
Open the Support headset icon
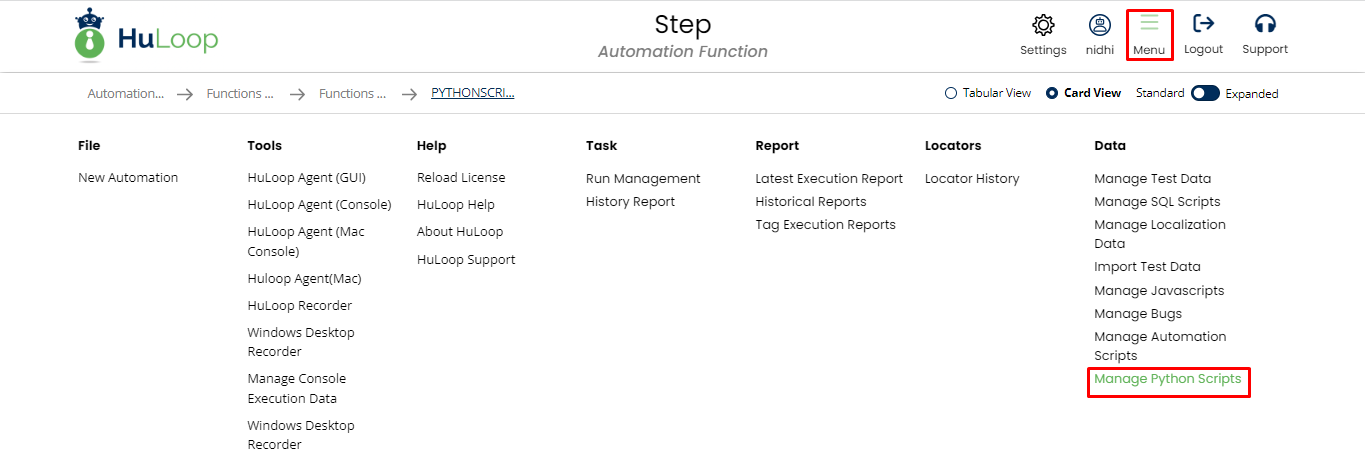tap(1265, 24)
